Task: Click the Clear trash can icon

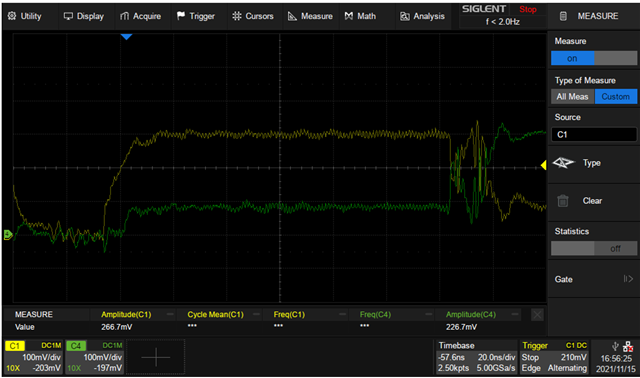Action: click(563, 201)
